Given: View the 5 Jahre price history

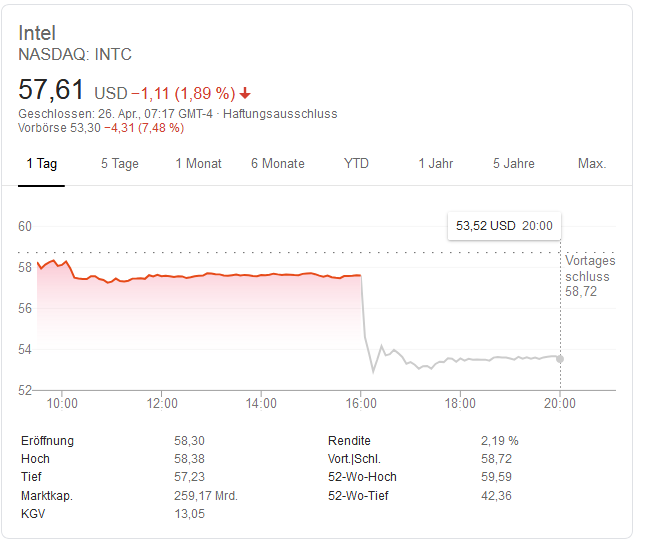Looking at the screenshot, I should coord(514,164).
